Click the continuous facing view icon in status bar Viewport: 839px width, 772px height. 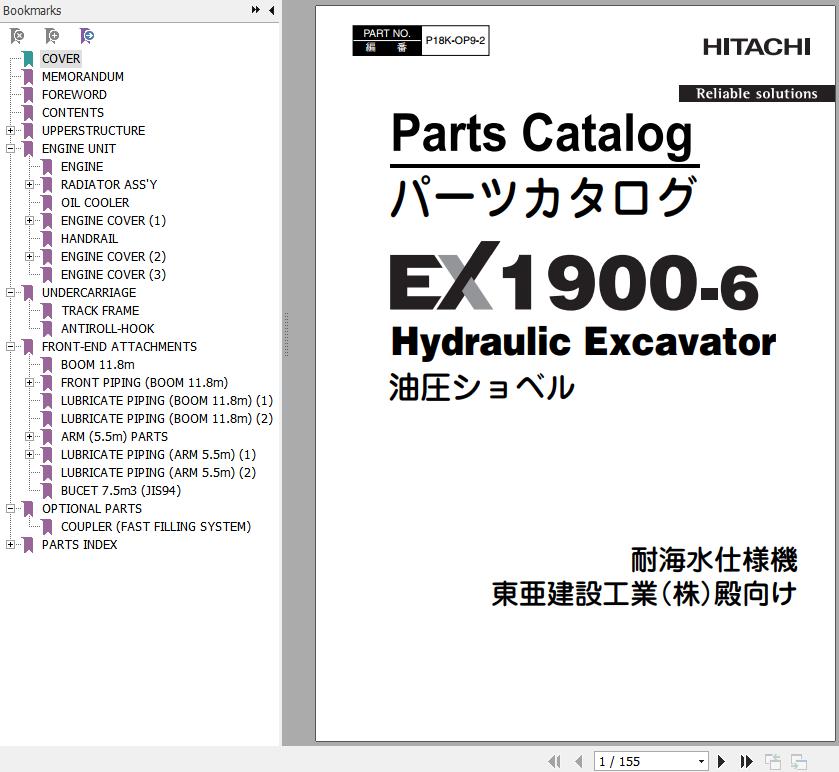click(x=799, y=761)
